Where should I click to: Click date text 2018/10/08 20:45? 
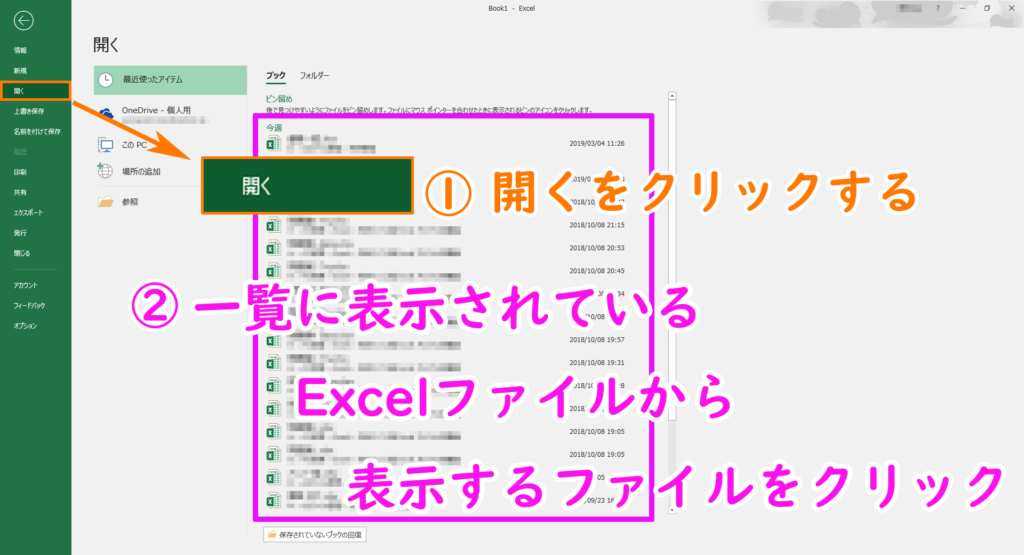coord(597,271)
